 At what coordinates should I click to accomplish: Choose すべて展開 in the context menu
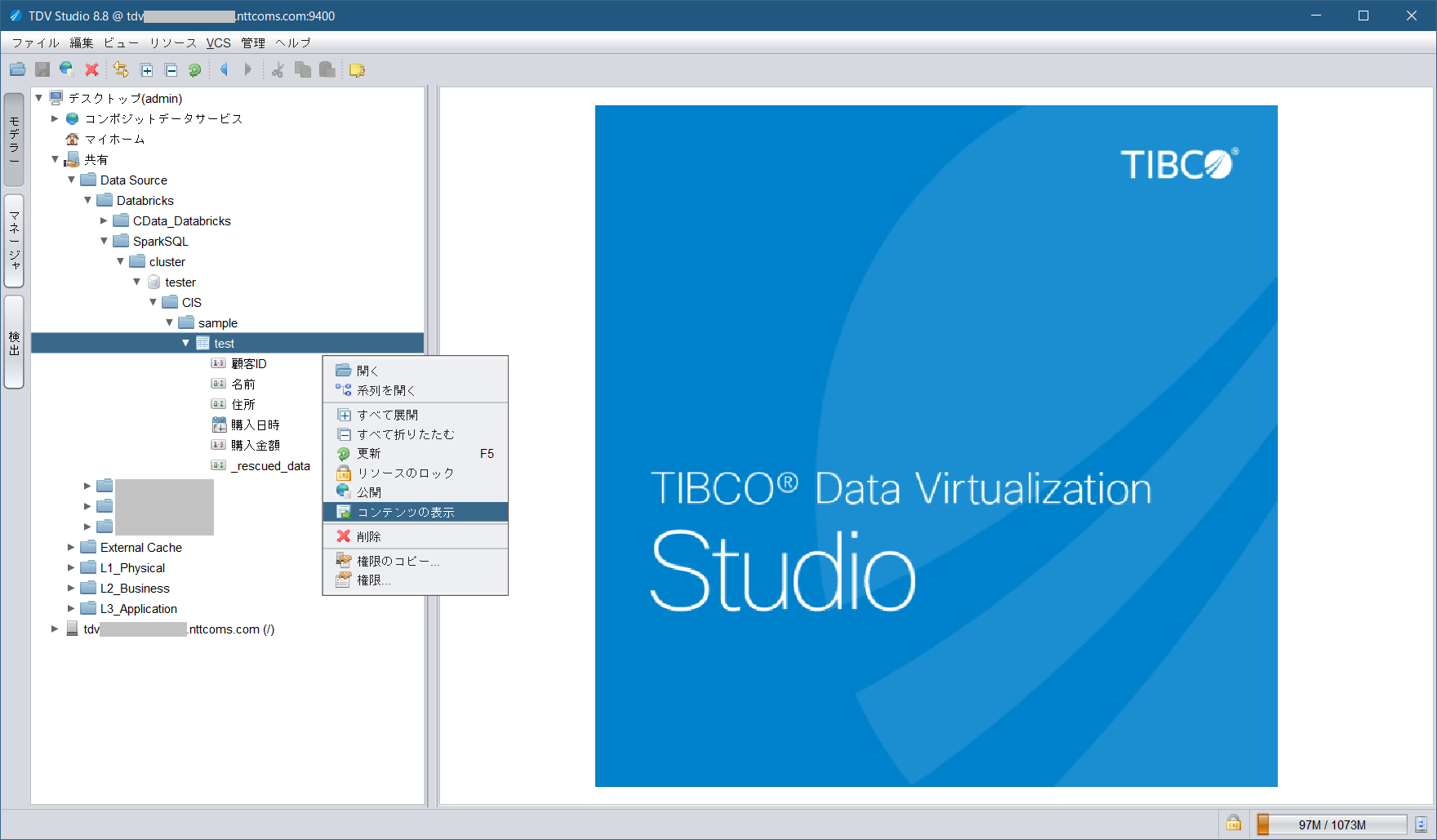click(416, 415)
